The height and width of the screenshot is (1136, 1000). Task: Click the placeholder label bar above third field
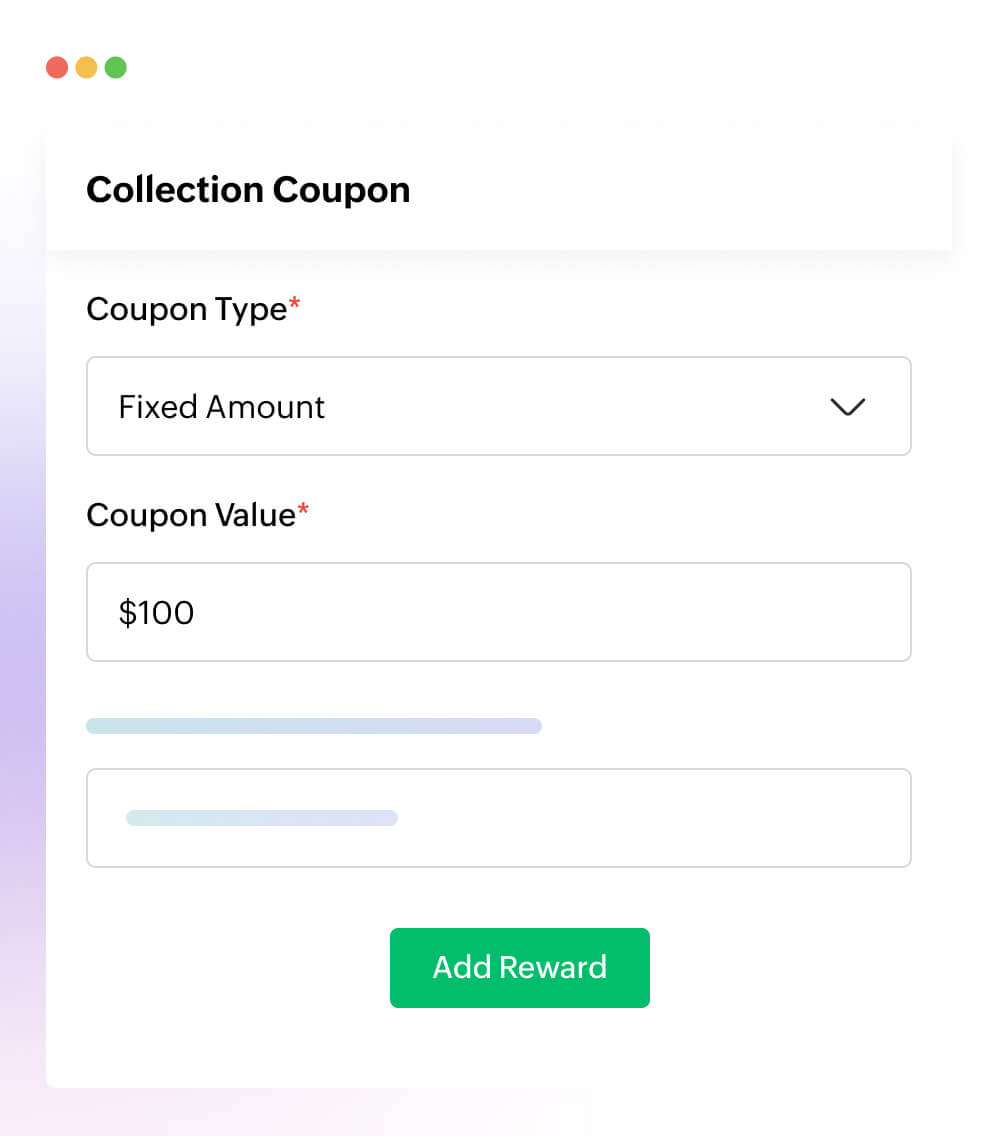pyautogui.click(x=313, y=726)
